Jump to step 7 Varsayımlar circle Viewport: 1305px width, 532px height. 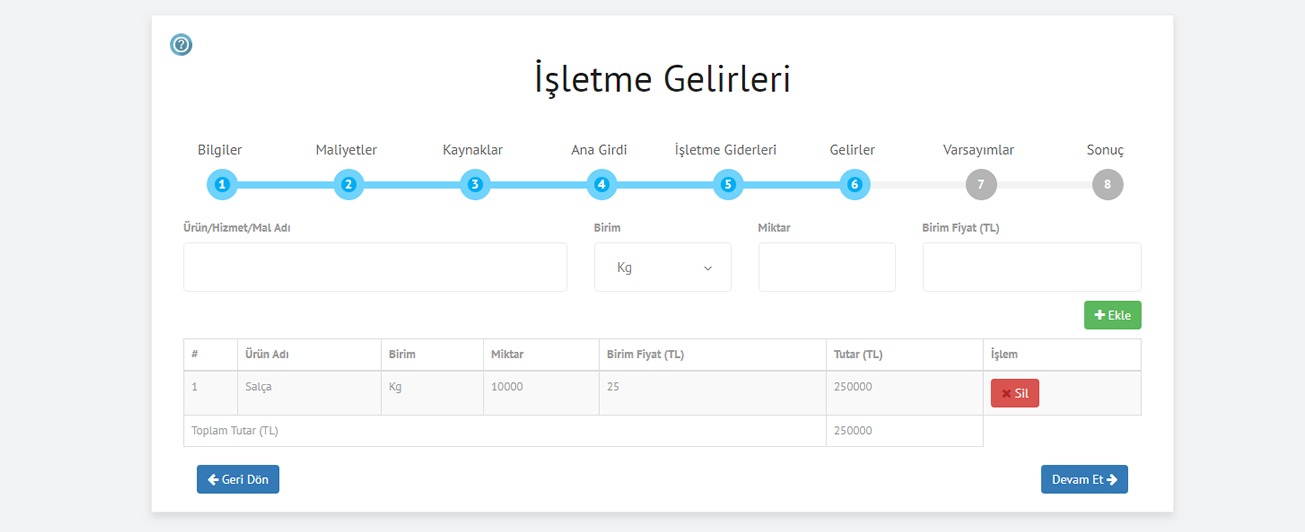[x=981, y=184]
